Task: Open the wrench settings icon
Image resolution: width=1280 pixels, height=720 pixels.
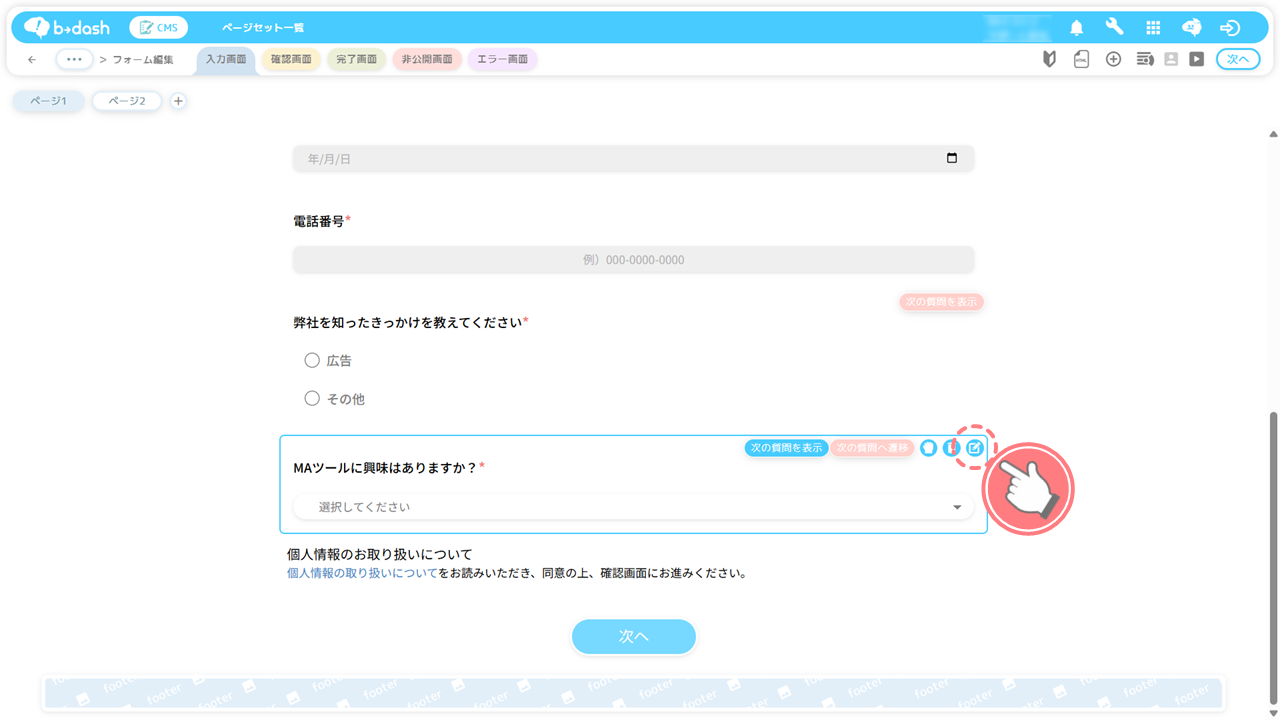Action: click(1114, 28)
